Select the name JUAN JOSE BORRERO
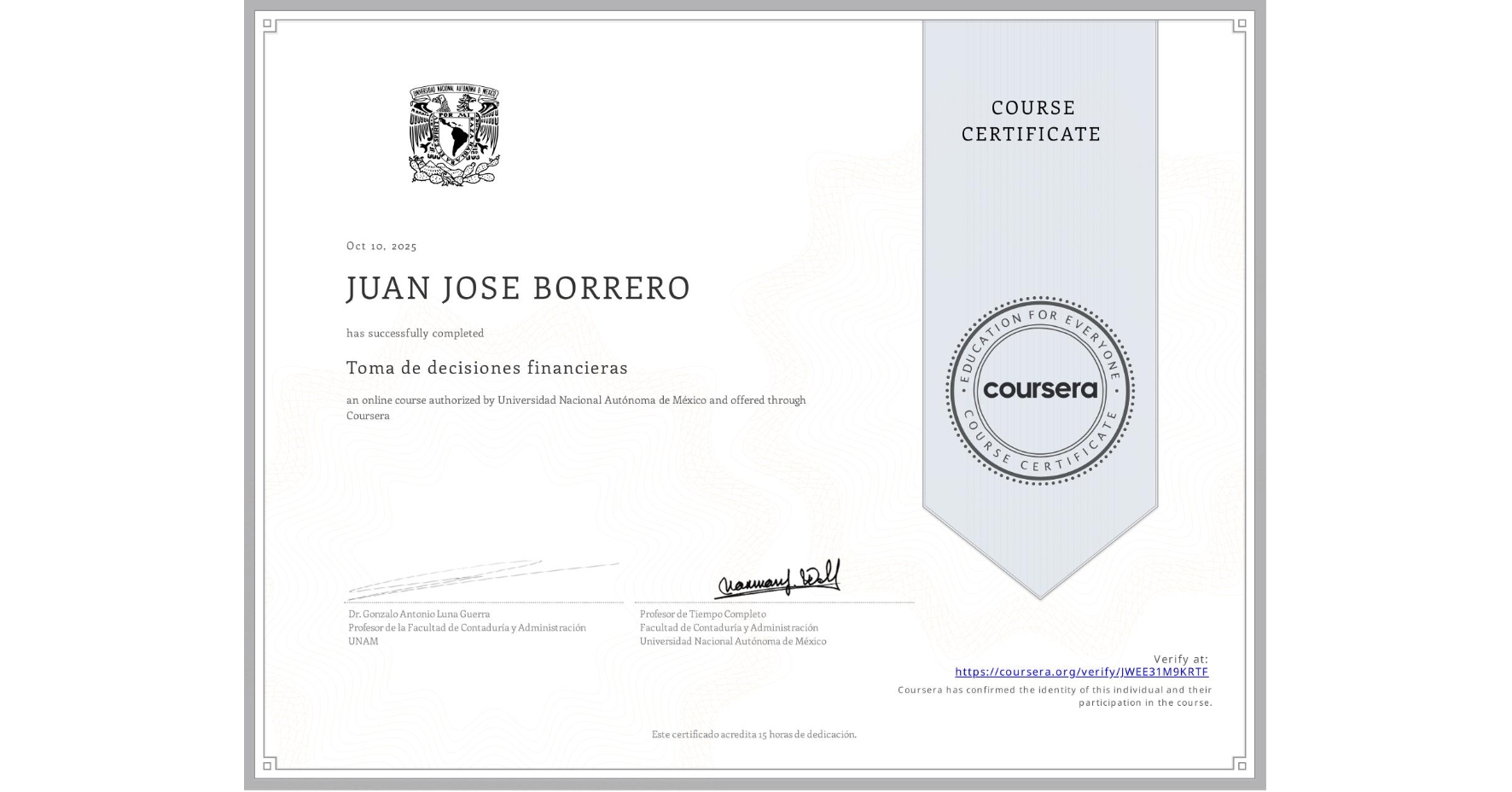 pyautogui.click(x=518, y=288)
